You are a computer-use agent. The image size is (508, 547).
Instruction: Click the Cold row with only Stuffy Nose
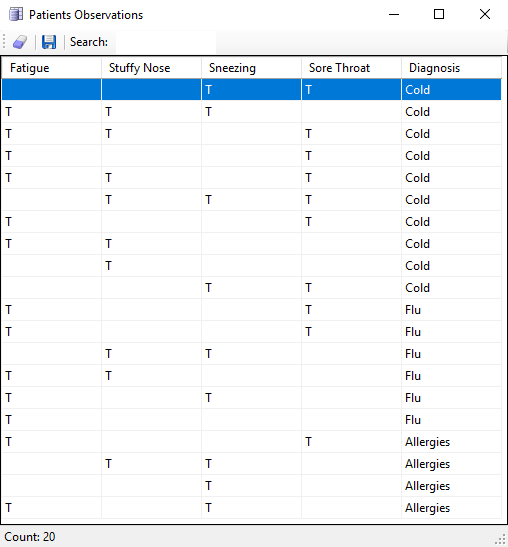point(252,266)
